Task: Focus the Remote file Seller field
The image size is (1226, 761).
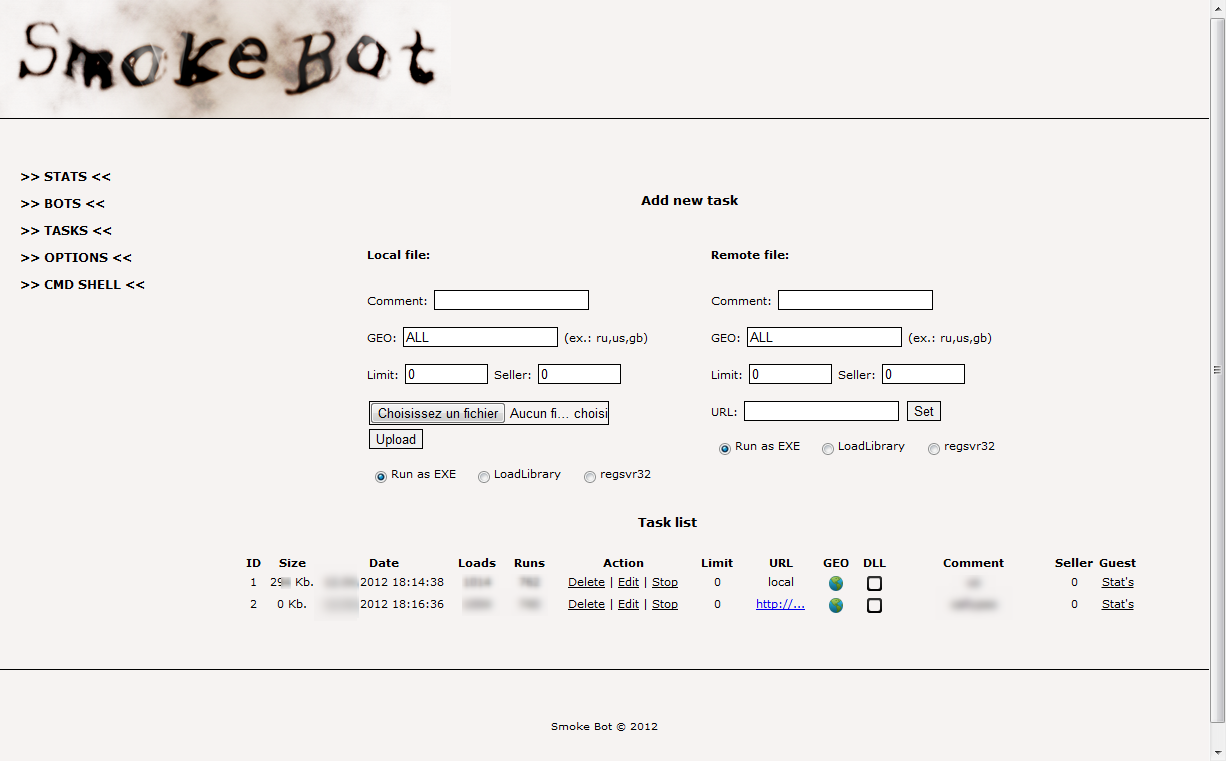Action: (x=923, y=374)
